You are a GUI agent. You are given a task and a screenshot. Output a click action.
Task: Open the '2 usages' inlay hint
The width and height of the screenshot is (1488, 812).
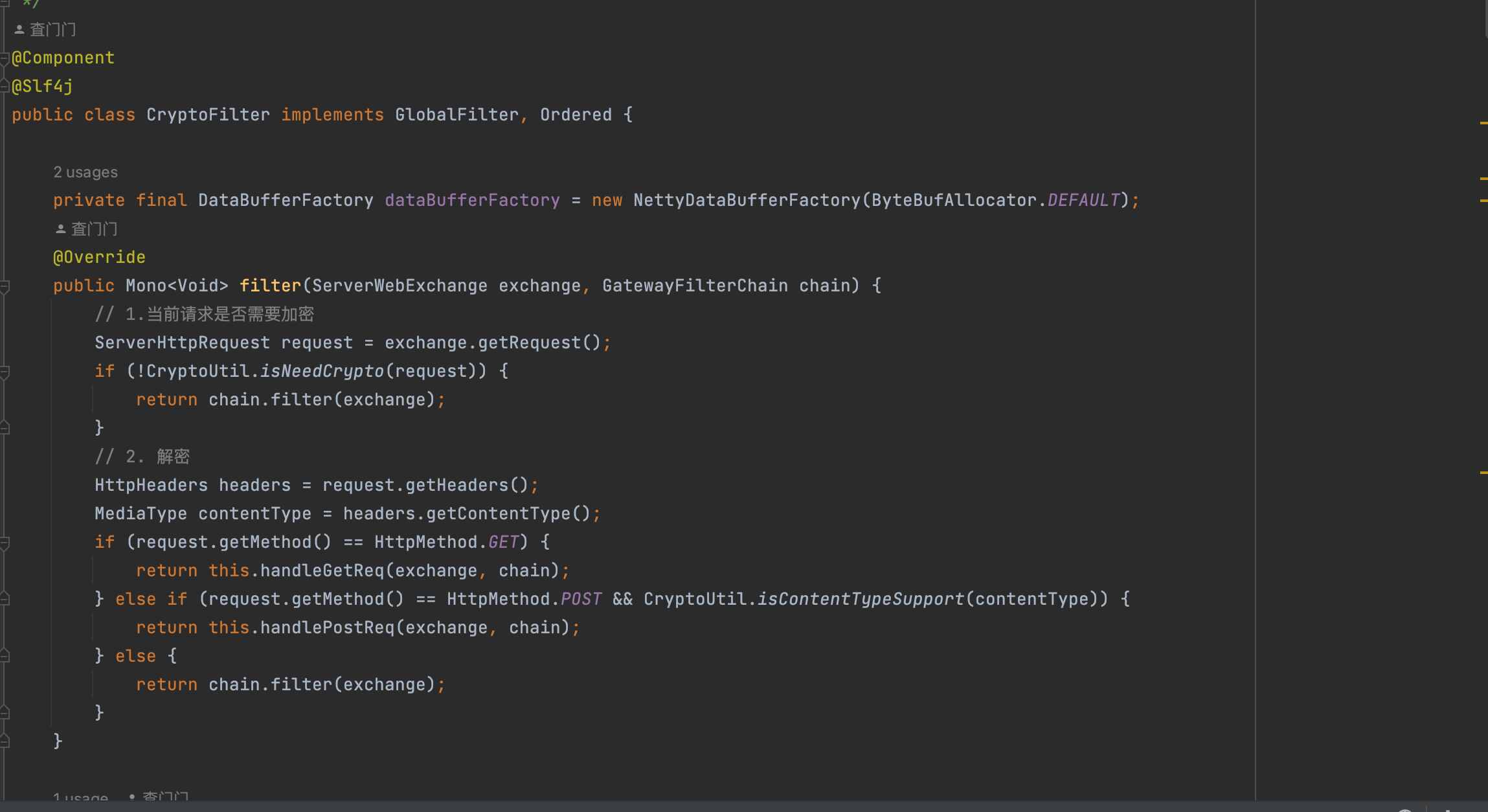85,172
